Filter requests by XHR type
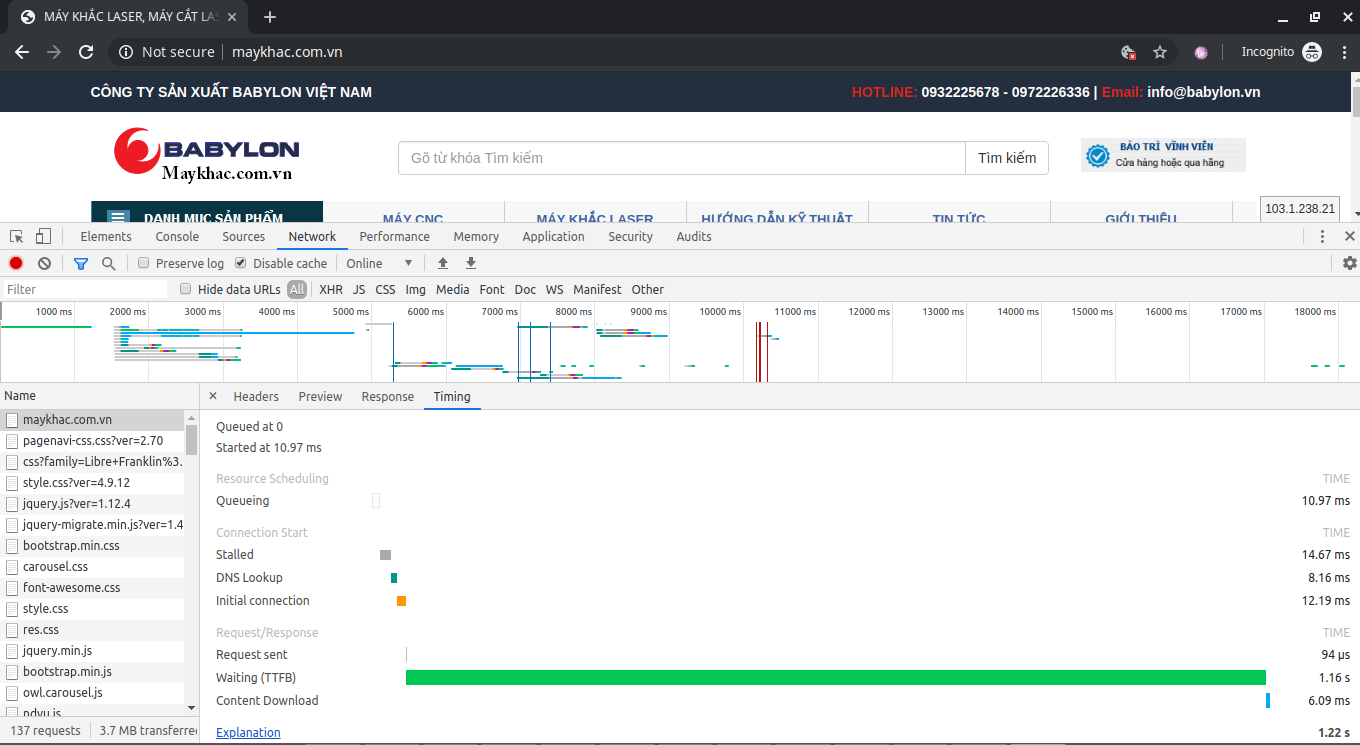1360x745 pixels. click(331, 289)
